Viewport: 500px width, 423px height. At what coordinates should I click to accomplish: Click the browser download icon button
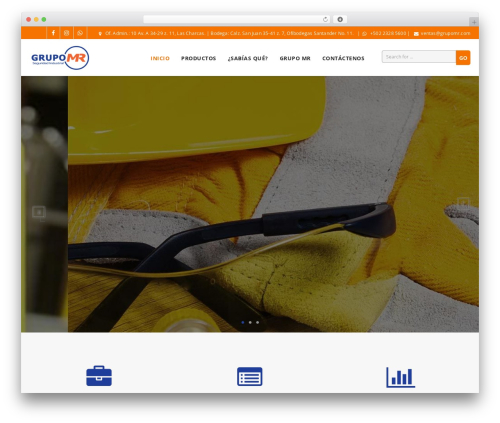pyautogui.click(x=340, y=19)
